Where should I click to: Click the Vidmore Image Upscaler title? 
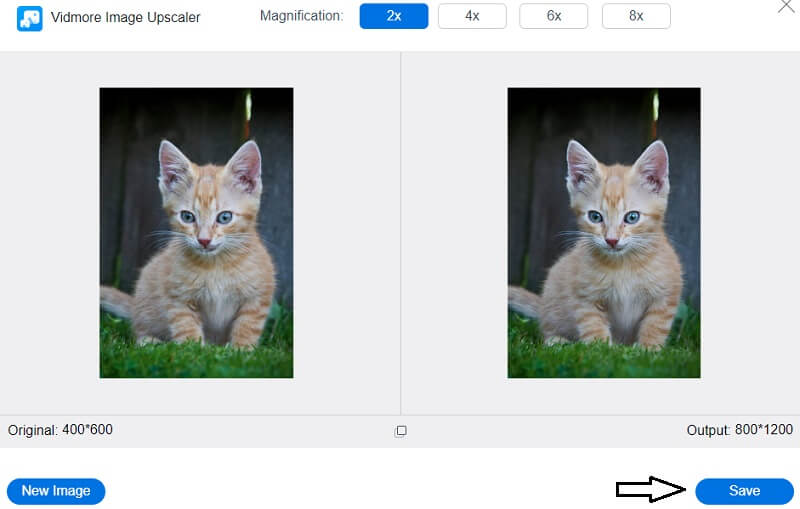click(126, 18)
